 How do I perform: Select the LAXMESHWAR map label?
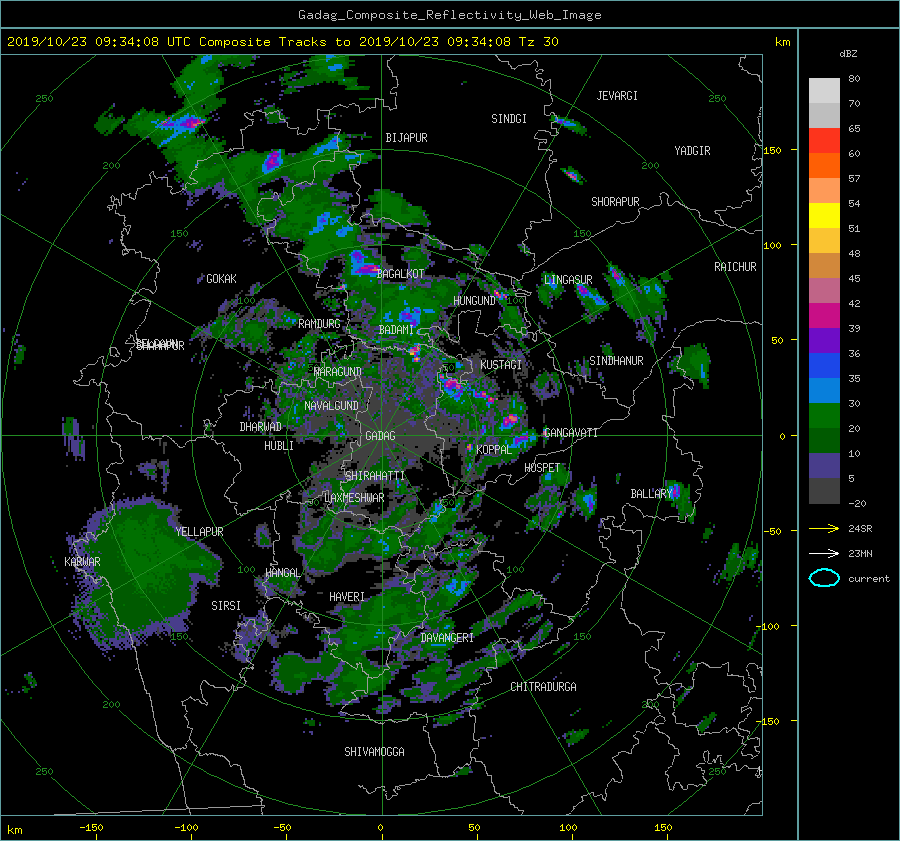354,498
